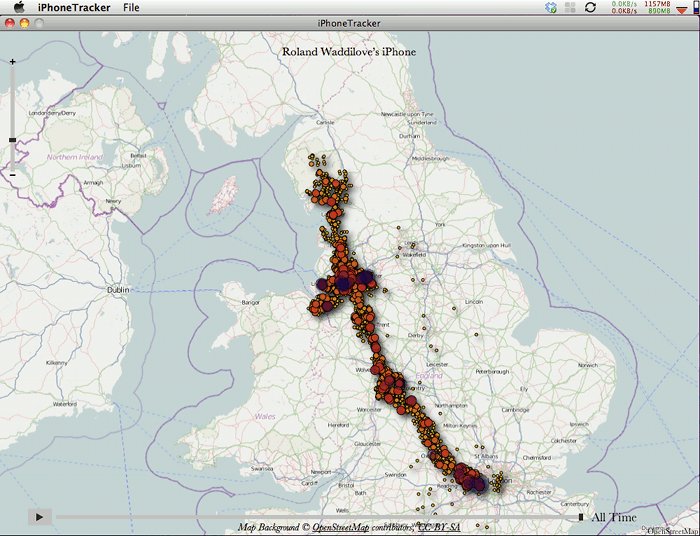Click the zoom out minus icon
Image resolution: width=700 pixels, height=536 pixels.
click(x=12, y=175)
